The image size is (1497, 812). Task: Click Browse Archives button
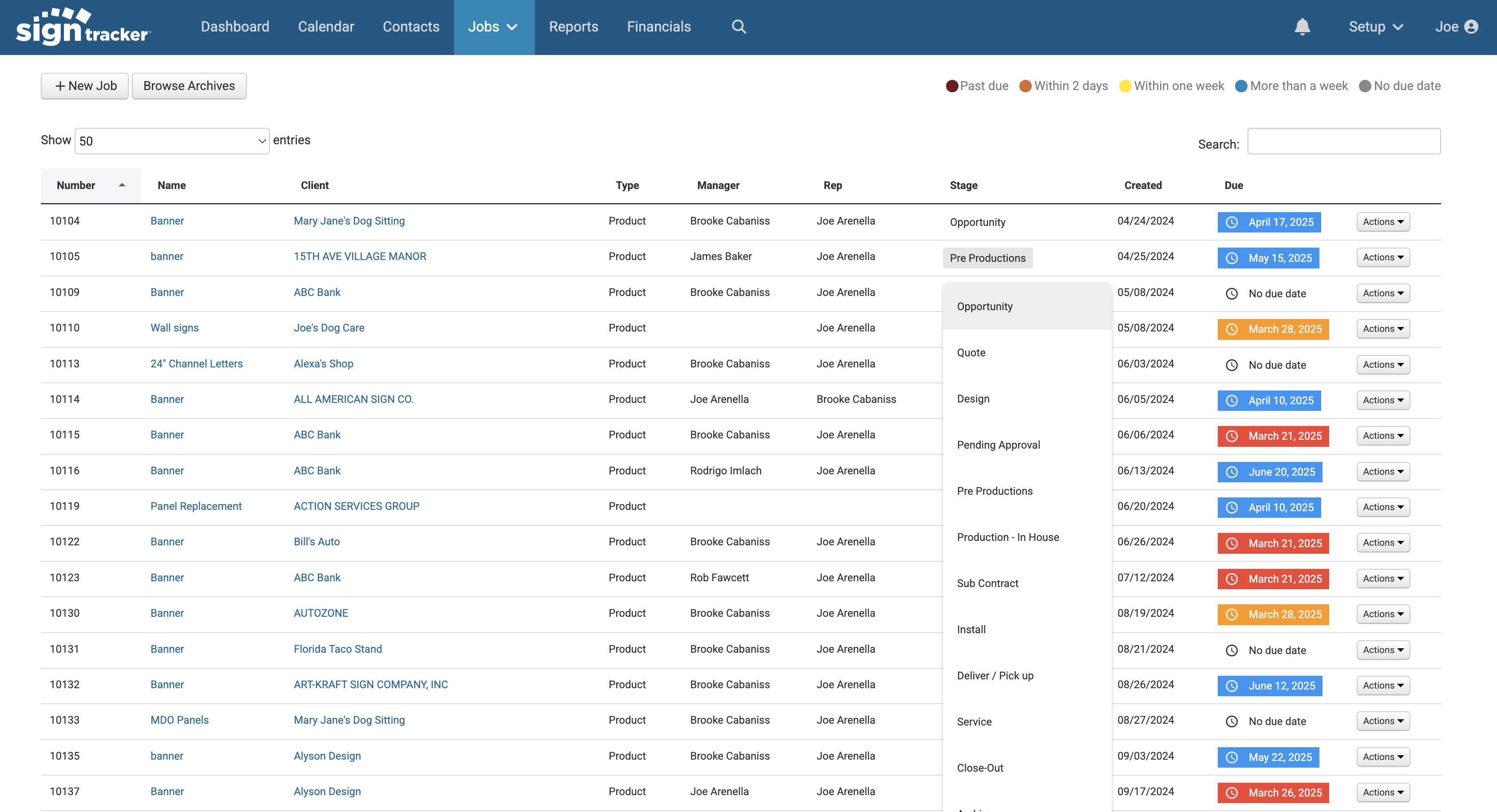pyautogui.click(x=189, y=86)
